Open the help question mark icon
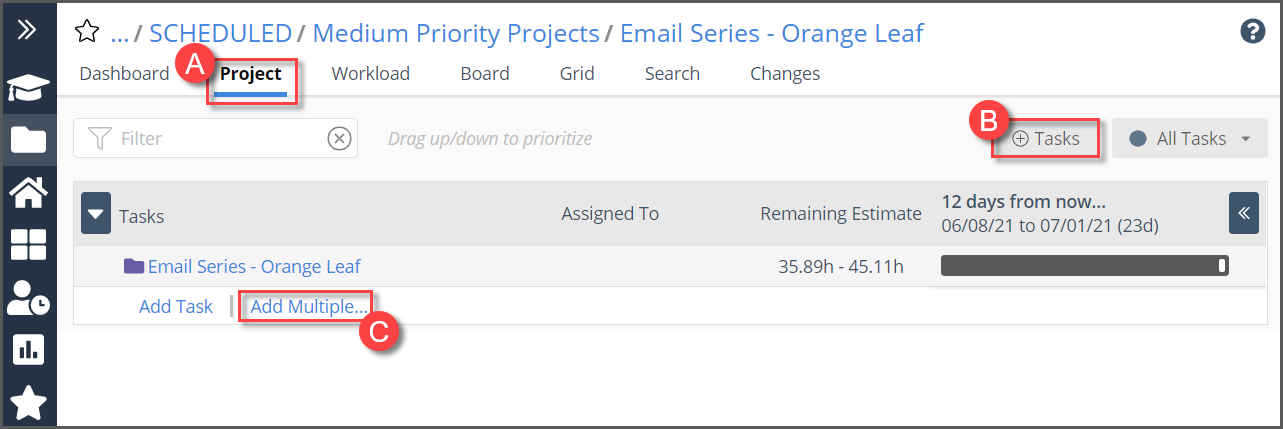Image resolution: width=1283 pixels, height=429 pixels. [1253, 31]
